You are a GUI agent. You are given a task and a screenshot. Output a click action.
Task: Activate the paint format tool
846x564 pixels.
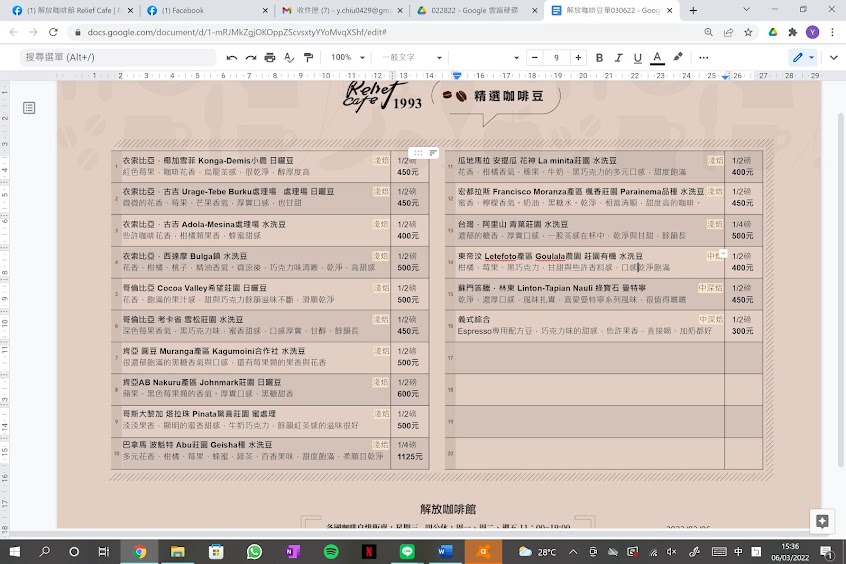pos(309,57)
